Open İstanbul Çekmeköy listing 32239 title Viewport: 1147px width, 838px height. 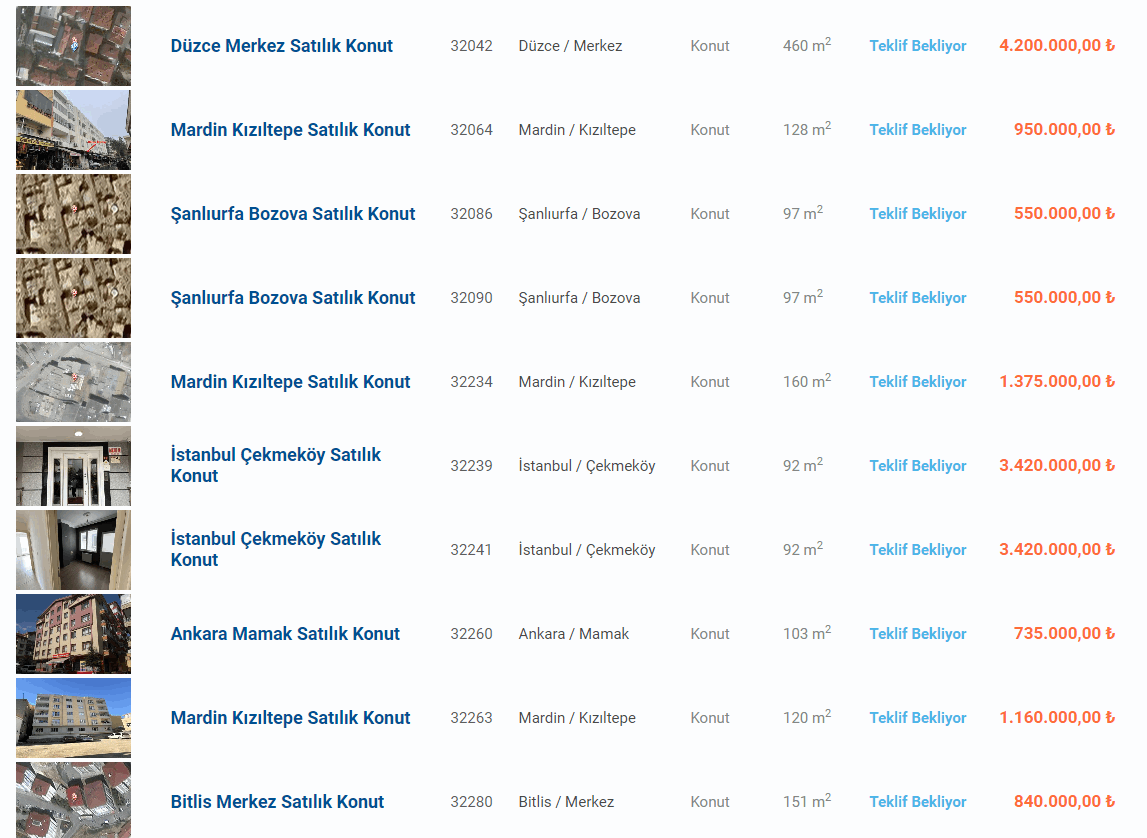click(x=276, y=466)
